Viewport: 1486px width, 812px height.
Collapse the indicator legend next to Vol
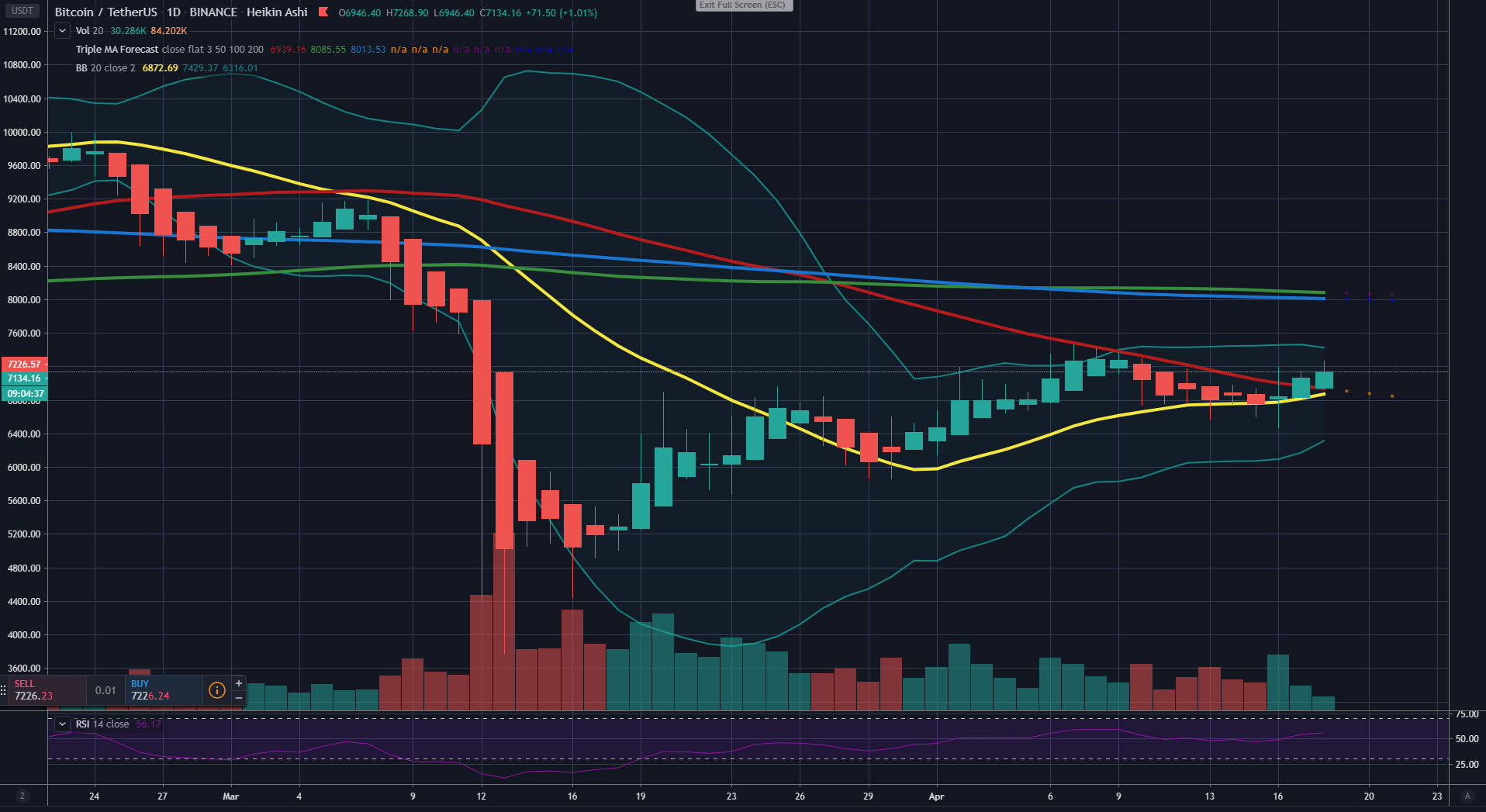coord(62,31)
